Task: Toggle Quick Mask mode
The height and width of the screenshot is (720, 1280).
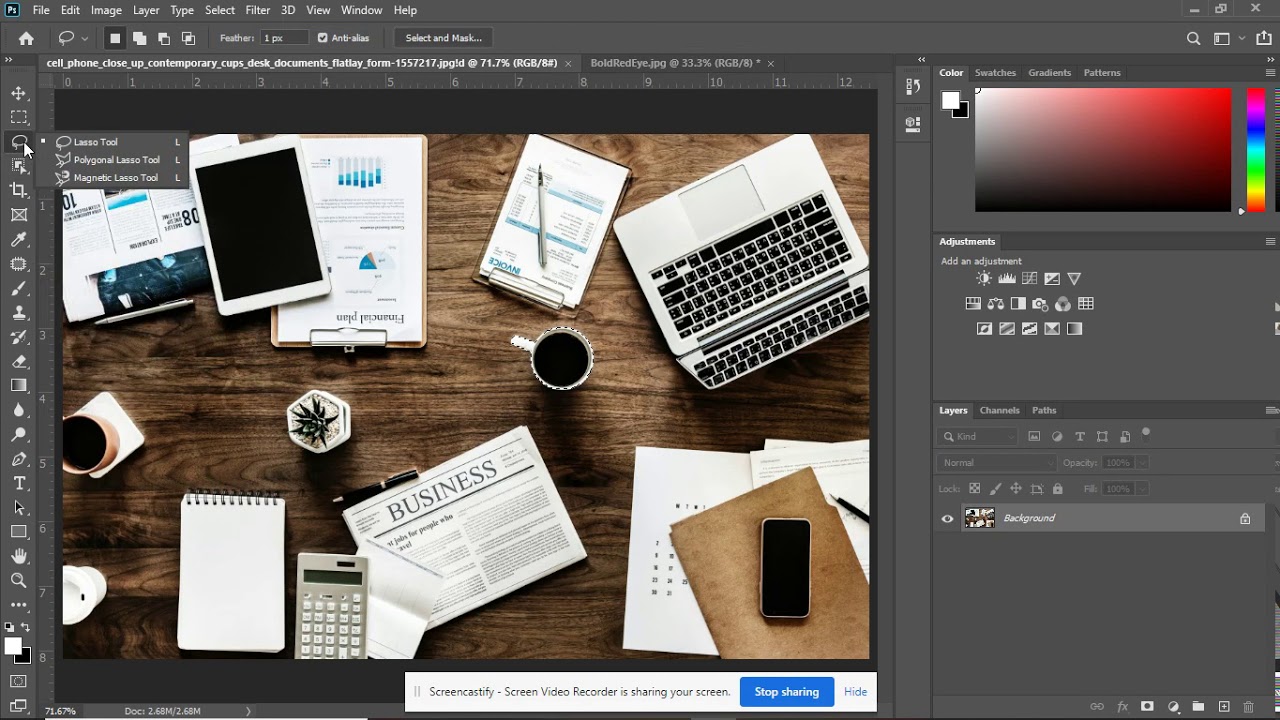Action: click(18, 682)
